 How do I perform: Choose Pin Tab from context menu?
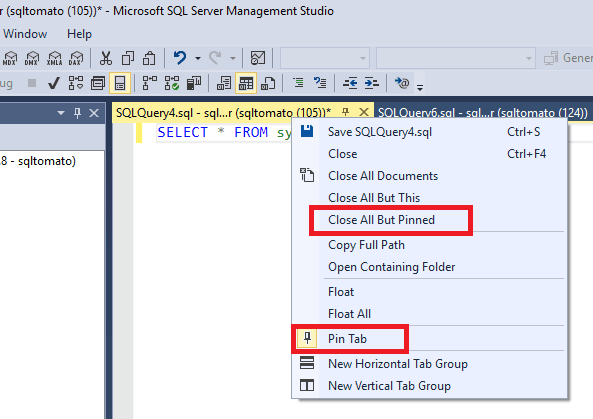coord(347,338)
